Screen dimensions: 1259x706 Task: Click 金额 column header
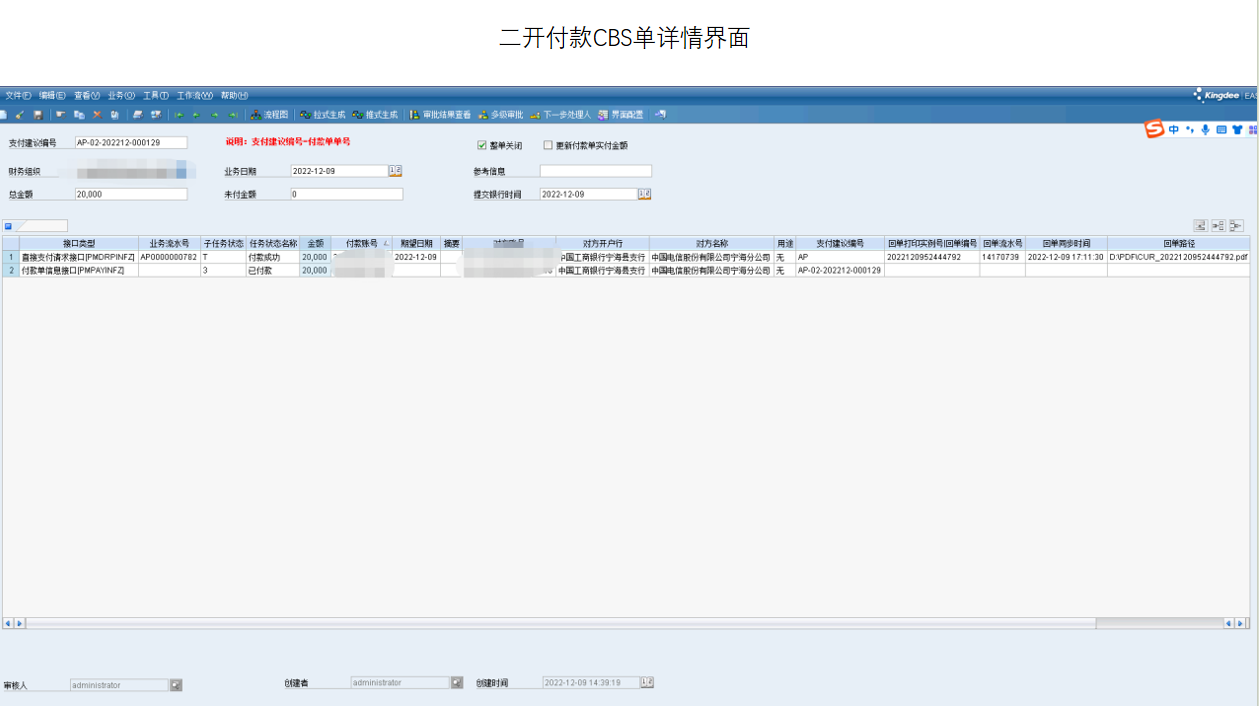(315, 243)
